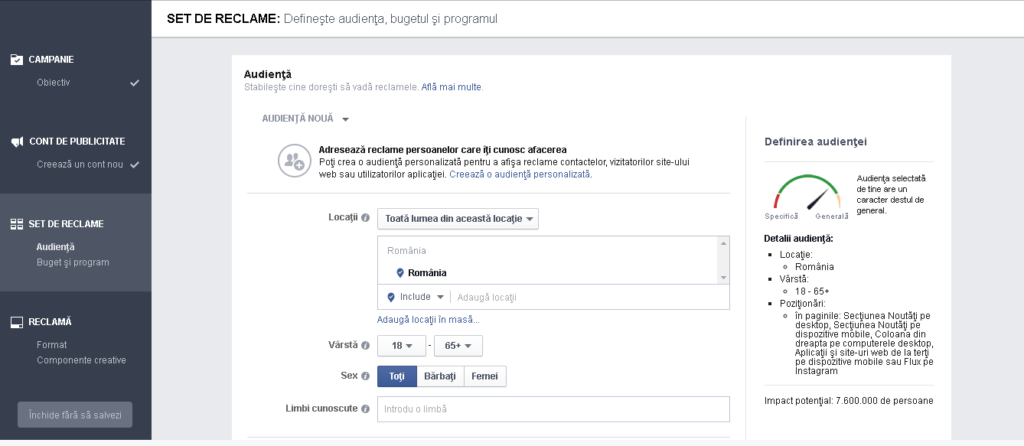Click the Introdu o limbă input field
Screen dimensions: 1024x446
coord(552,409)
